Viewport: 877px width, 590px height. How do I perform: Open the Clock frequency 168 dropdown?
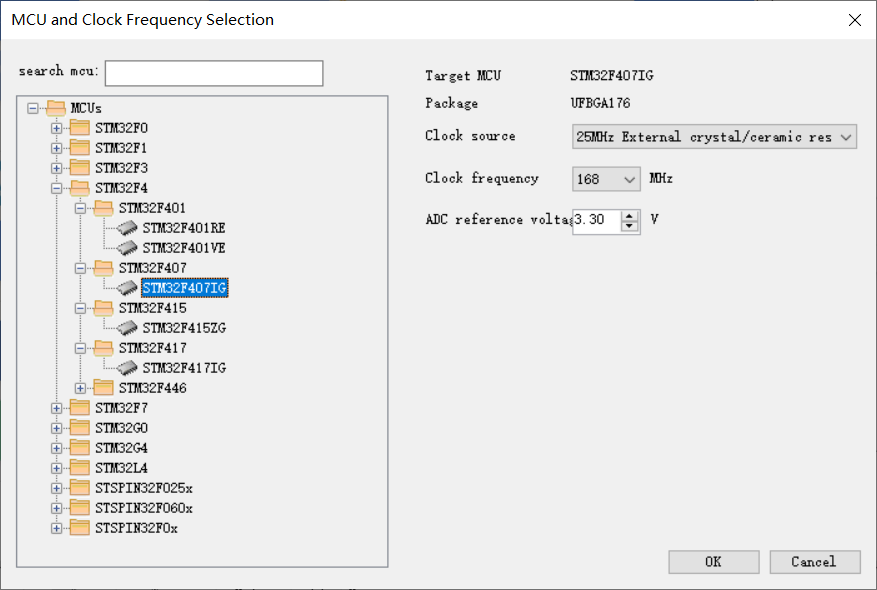(x=606, y=179)
